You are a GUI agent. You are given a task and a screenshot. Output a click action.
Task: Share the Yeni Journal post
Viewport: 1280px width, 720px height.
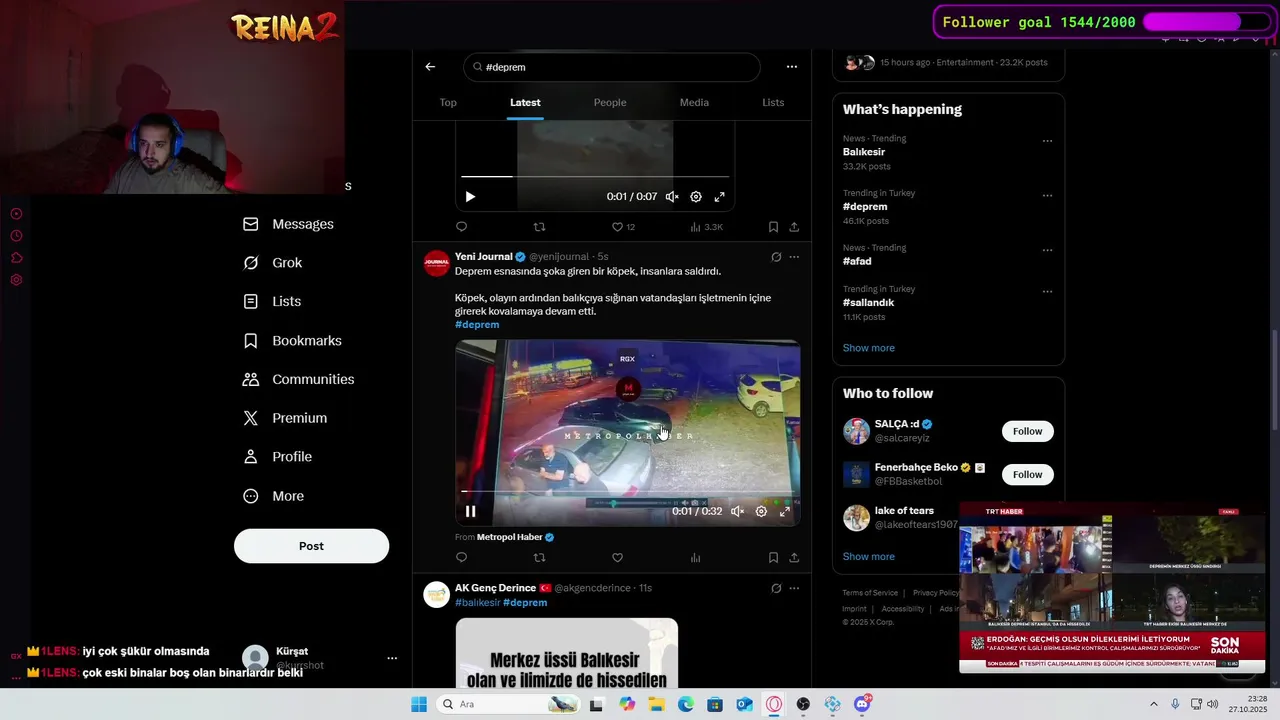794,557
